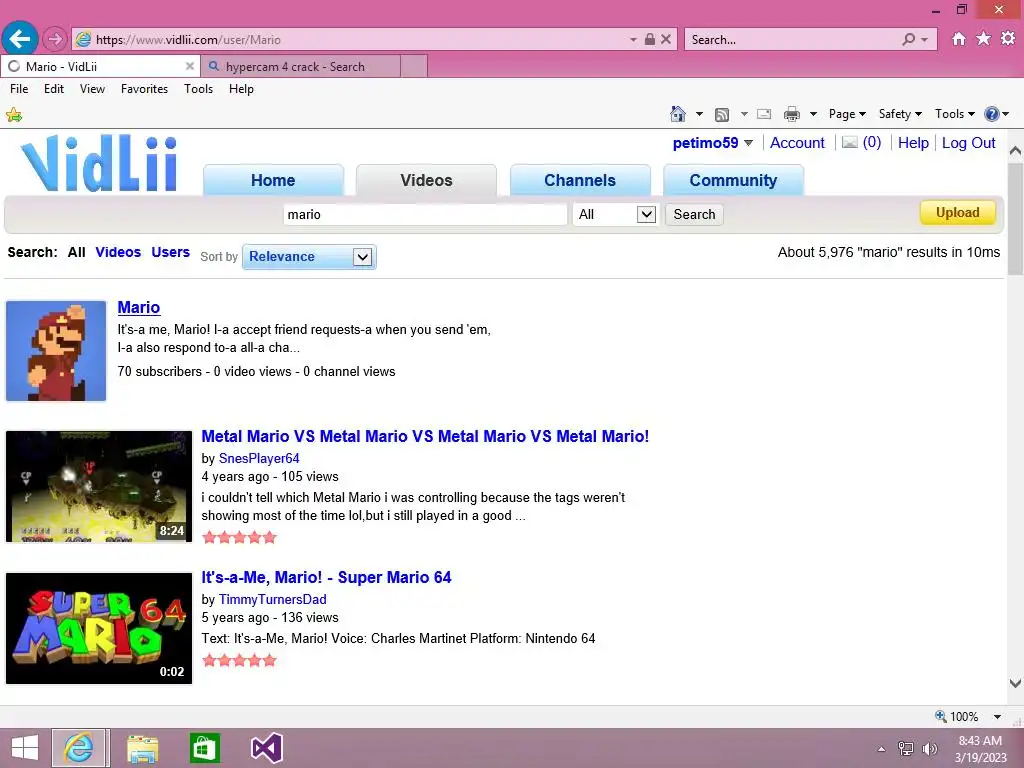Click the browser Forward arrow button
Viewport: 1024px width, 768px height.
coord(55,39)
